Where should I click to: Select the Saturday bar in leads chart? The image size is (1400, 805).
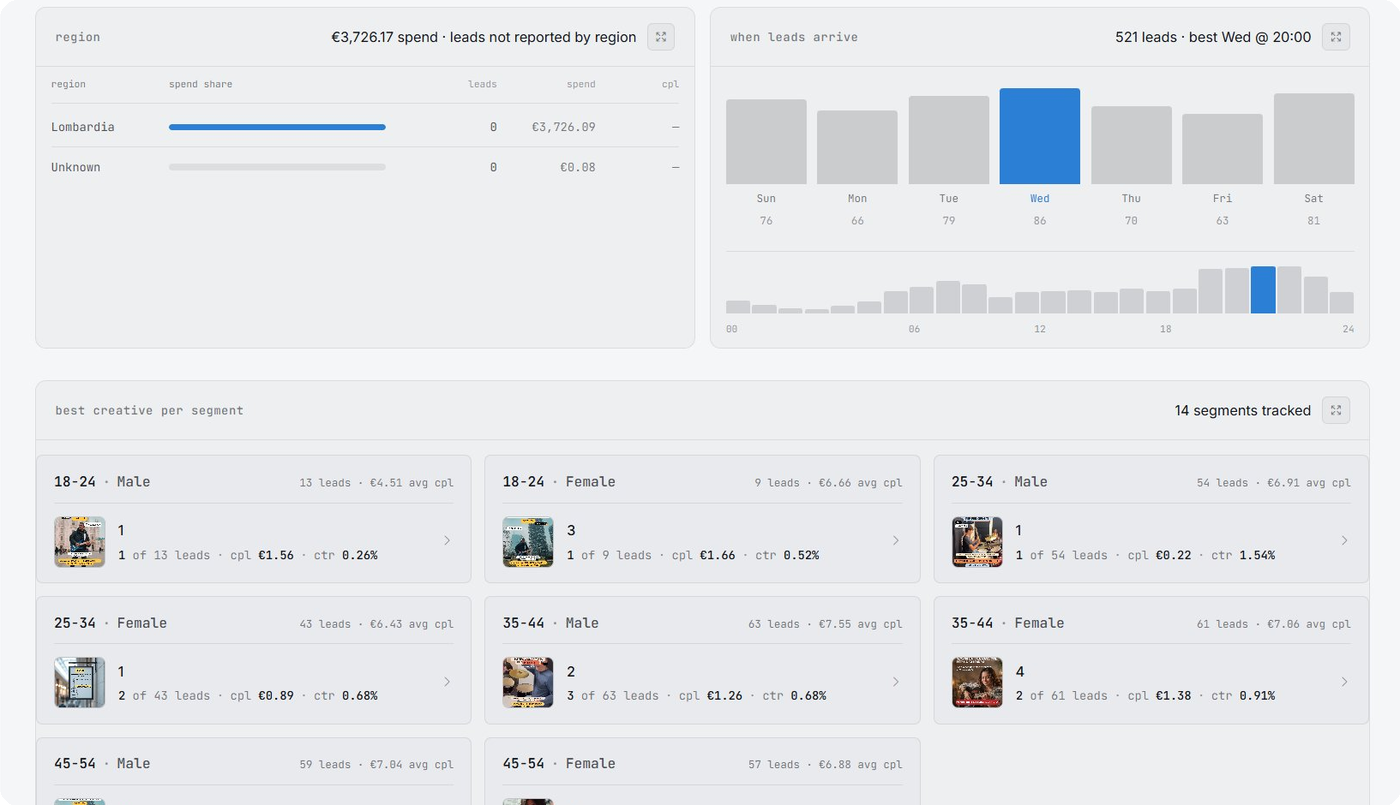click(1314, 139)
